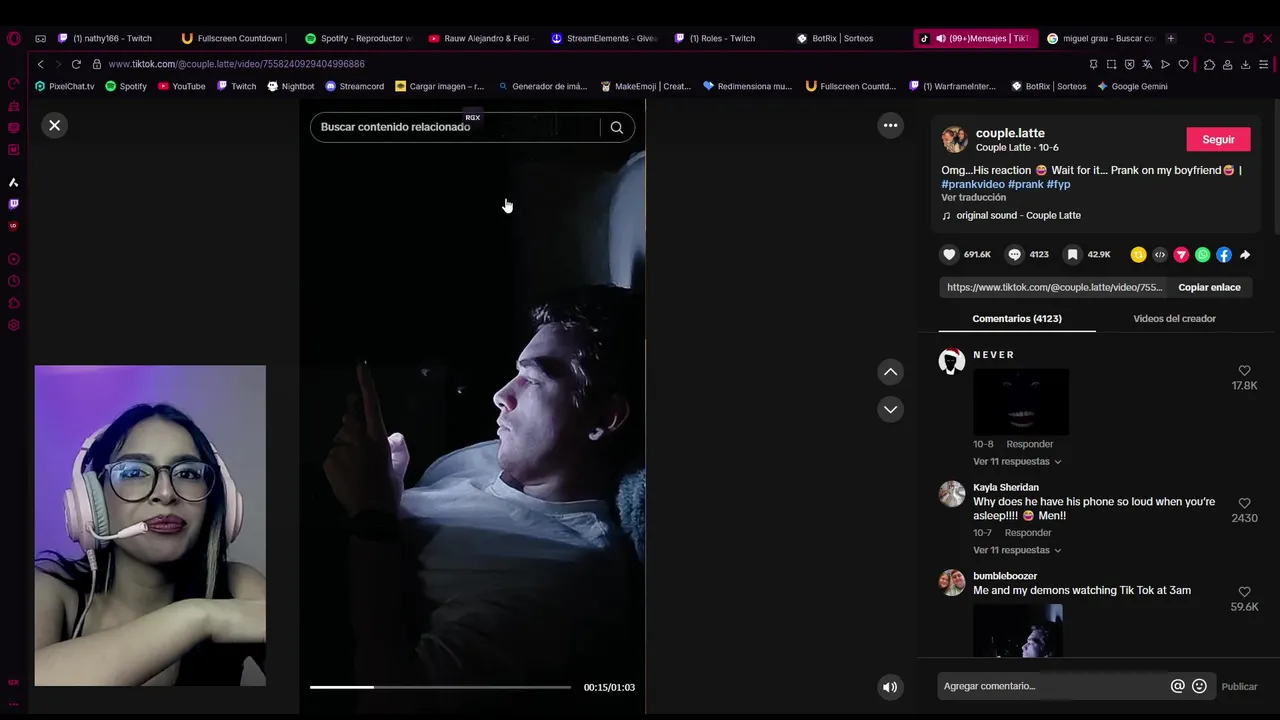Mention a user with the @ icon
The height and width of the screenshot is (720, 1280).
coord(1177,686)
